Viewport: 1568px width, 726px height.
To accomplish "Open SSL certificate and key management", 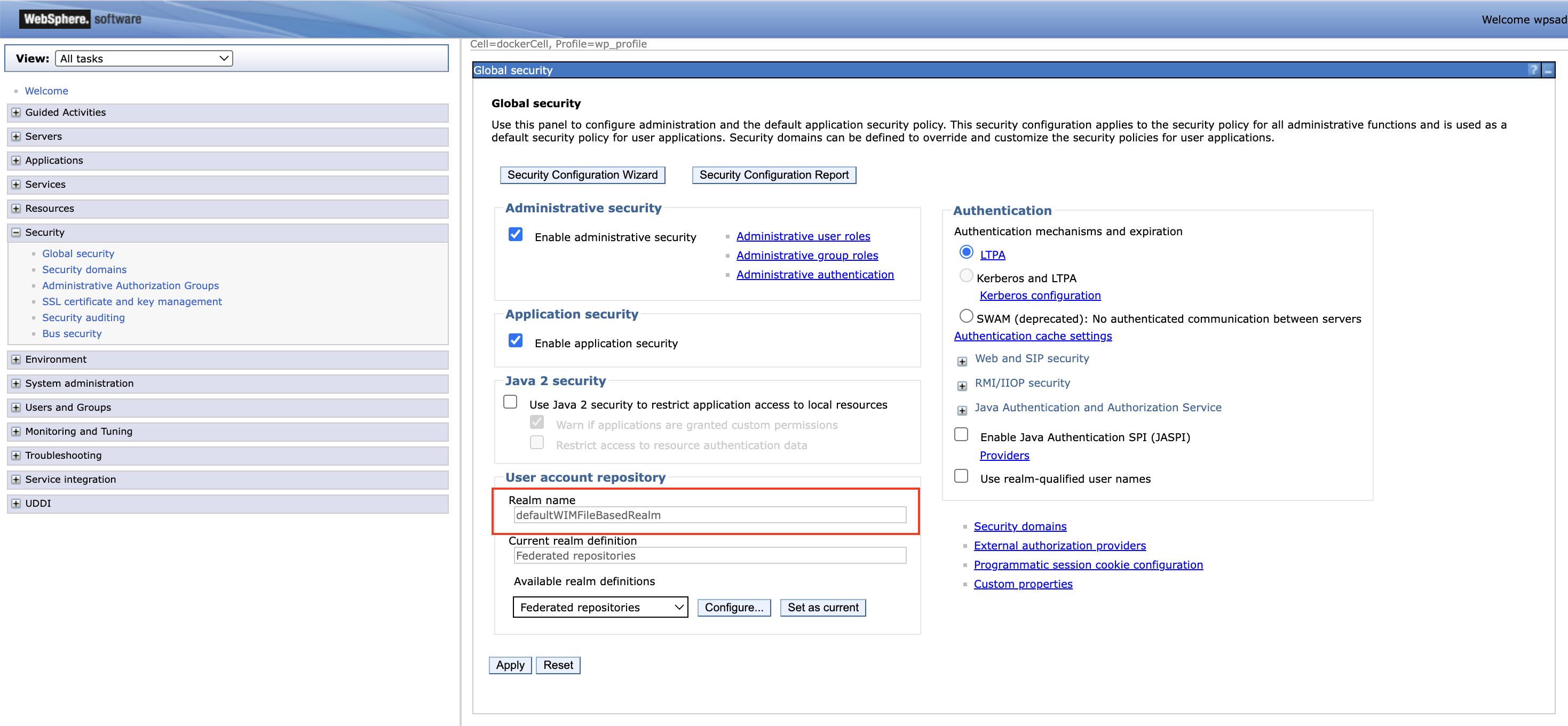I will click(x=131, y=302).
